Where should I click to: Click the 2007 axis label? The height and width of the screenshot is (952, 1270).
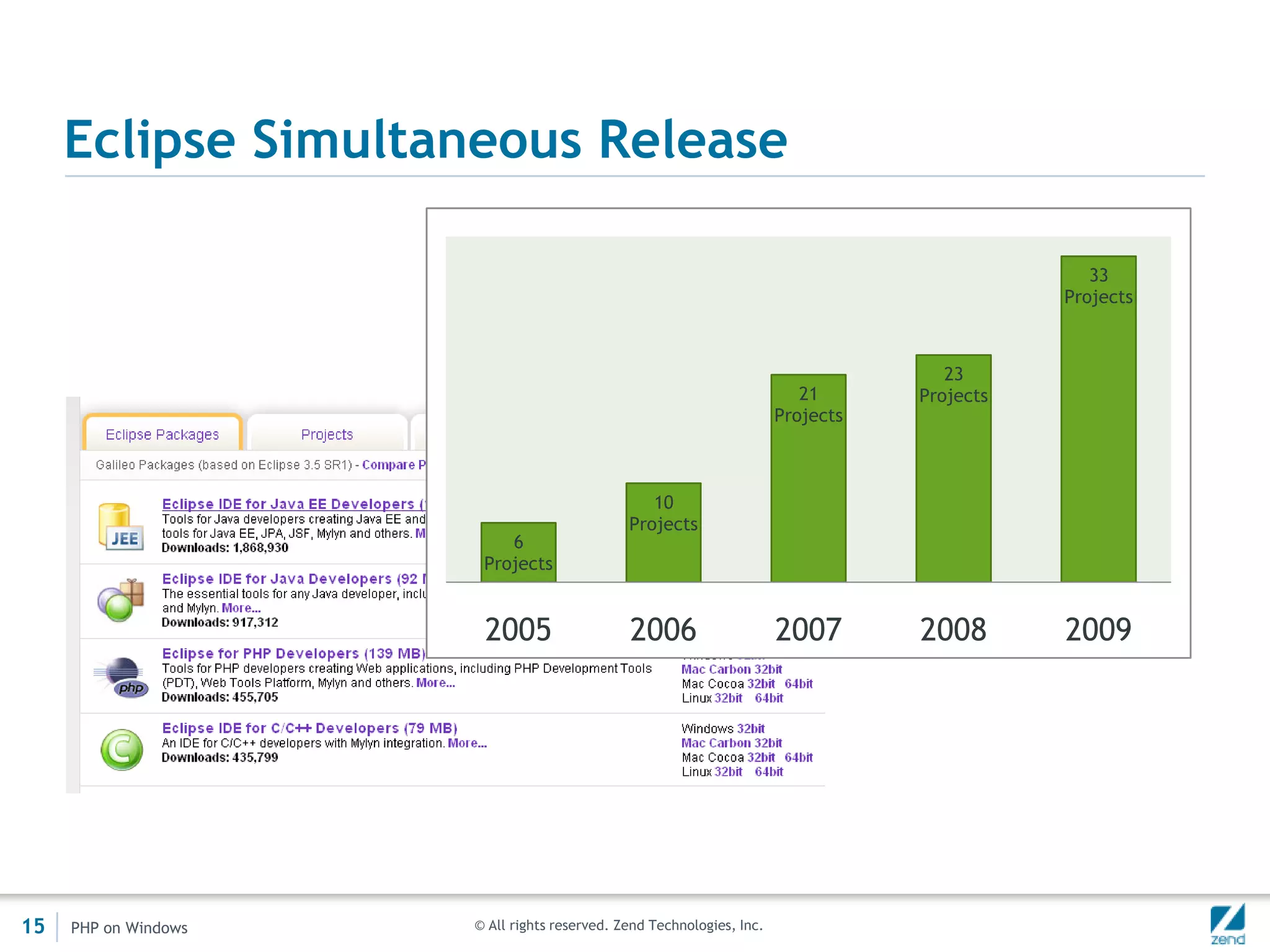point(809,630)
